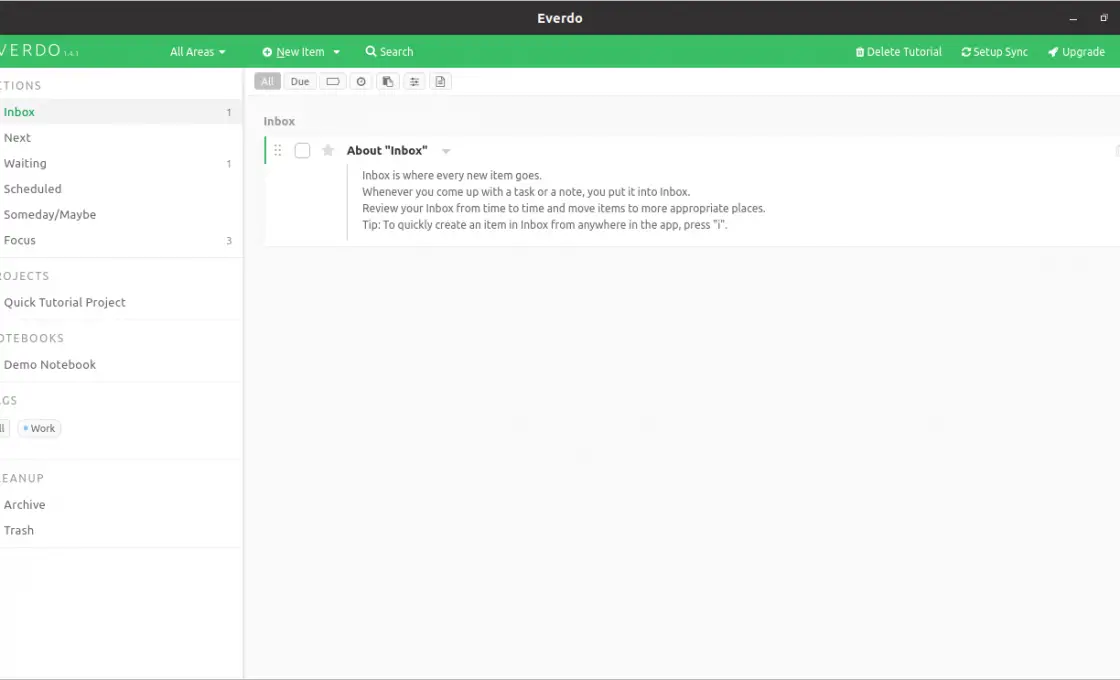Click the copy/paste filter icon
The image size is (1120, 680).
[387, 81]
